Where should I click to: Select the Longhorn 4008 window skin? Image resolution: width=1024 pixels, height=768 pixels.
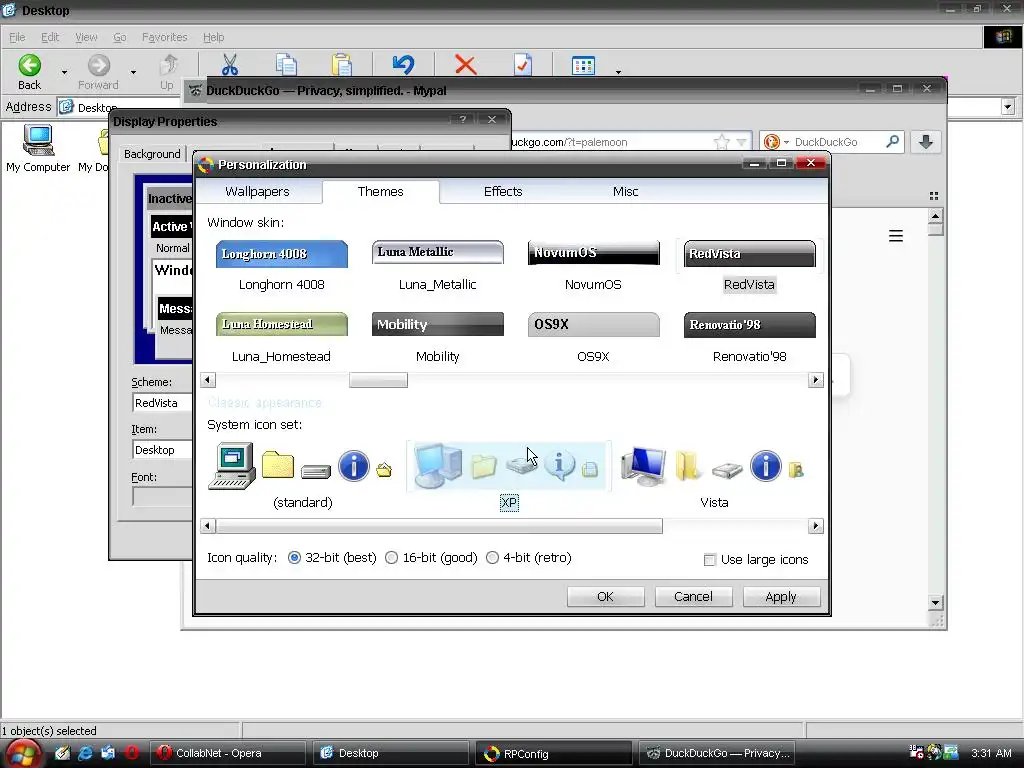(x=281, y=254)
